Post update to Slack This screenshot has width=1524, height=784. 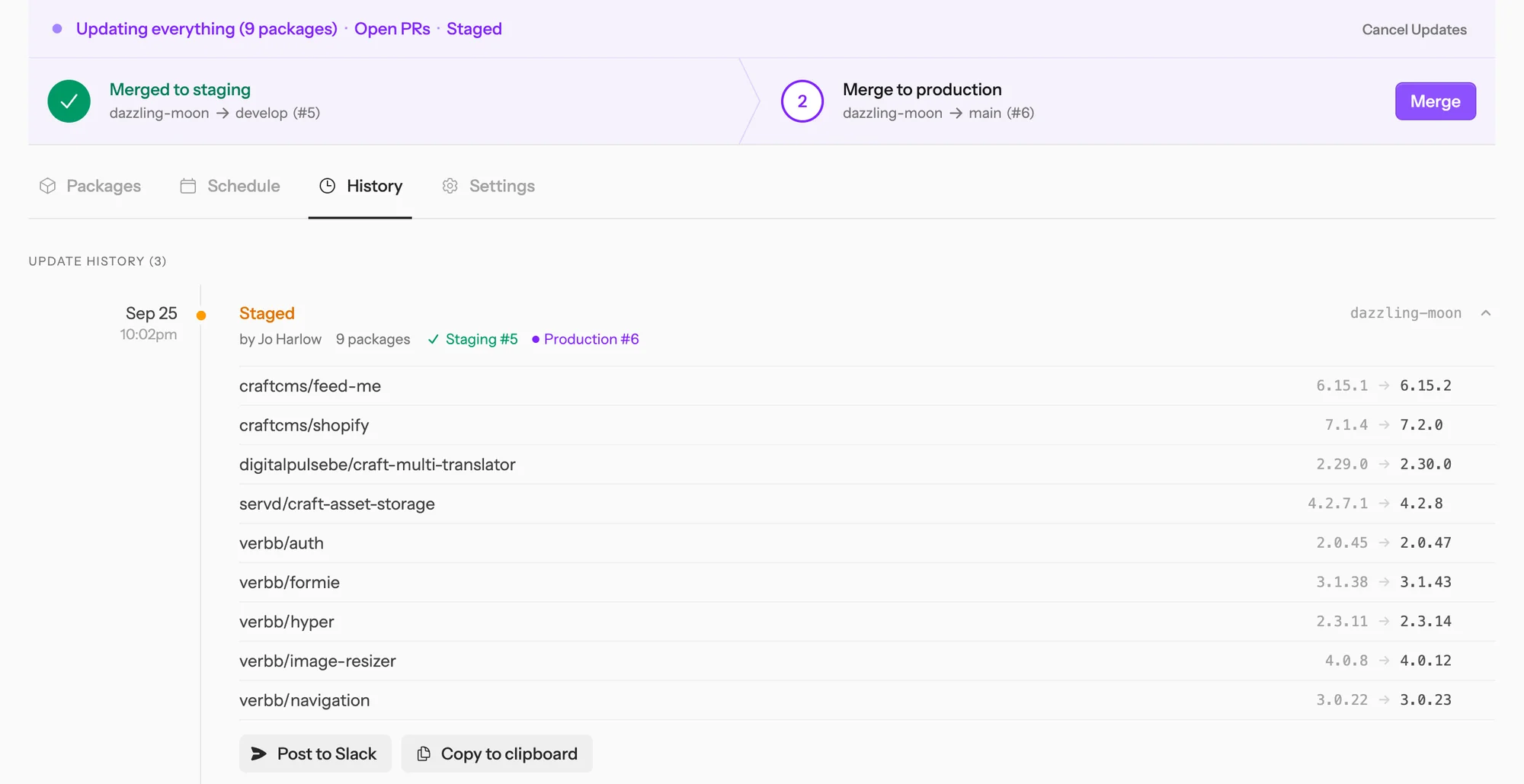(315, 754)
